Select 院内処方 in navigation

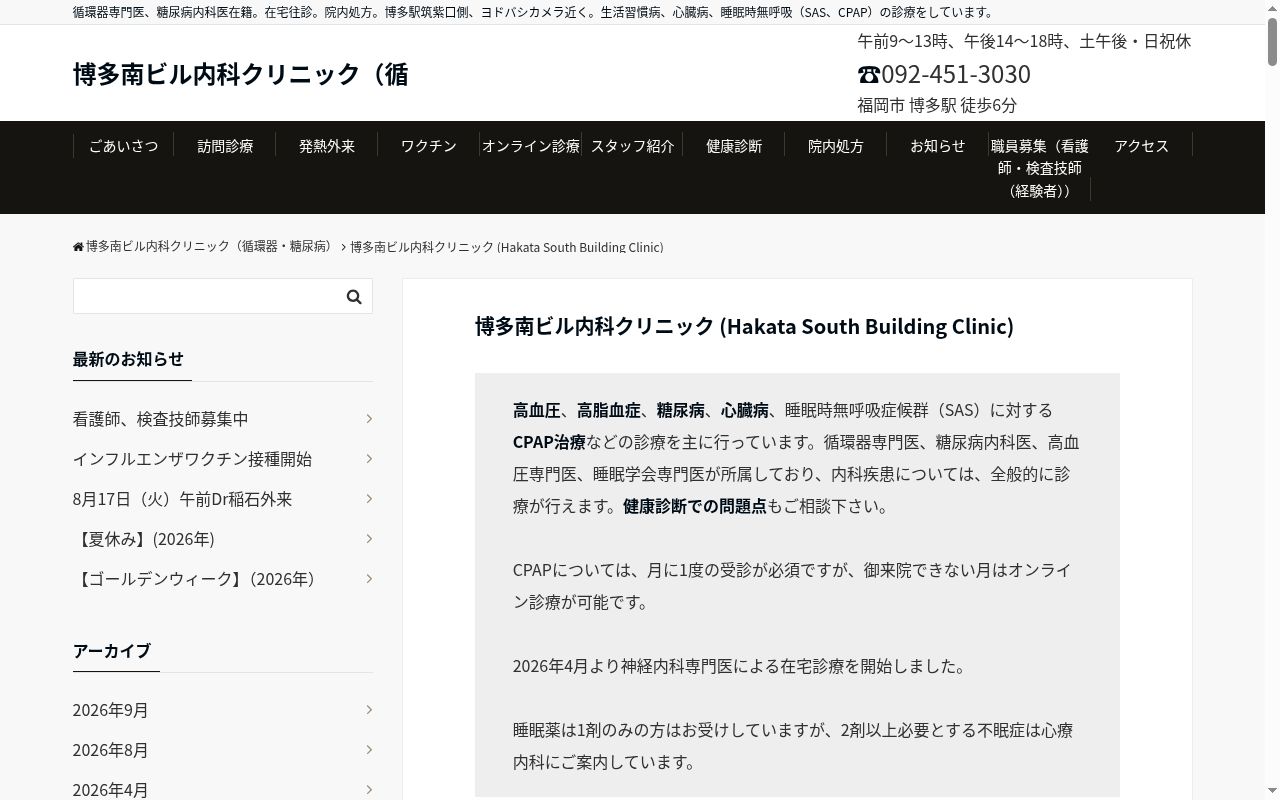[836, 146]
